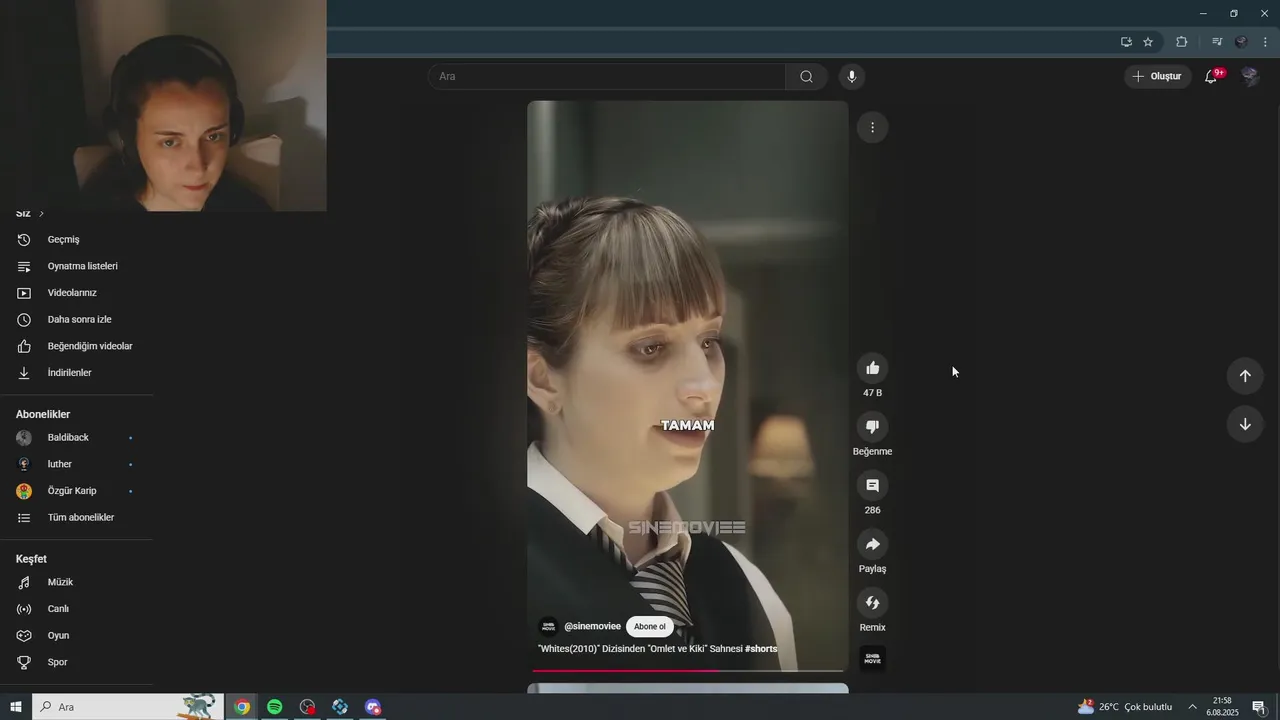This screenshot has height=720, width=1280.
Task: Seek on the Short's progress bar
Action: (x=688, y=670)
